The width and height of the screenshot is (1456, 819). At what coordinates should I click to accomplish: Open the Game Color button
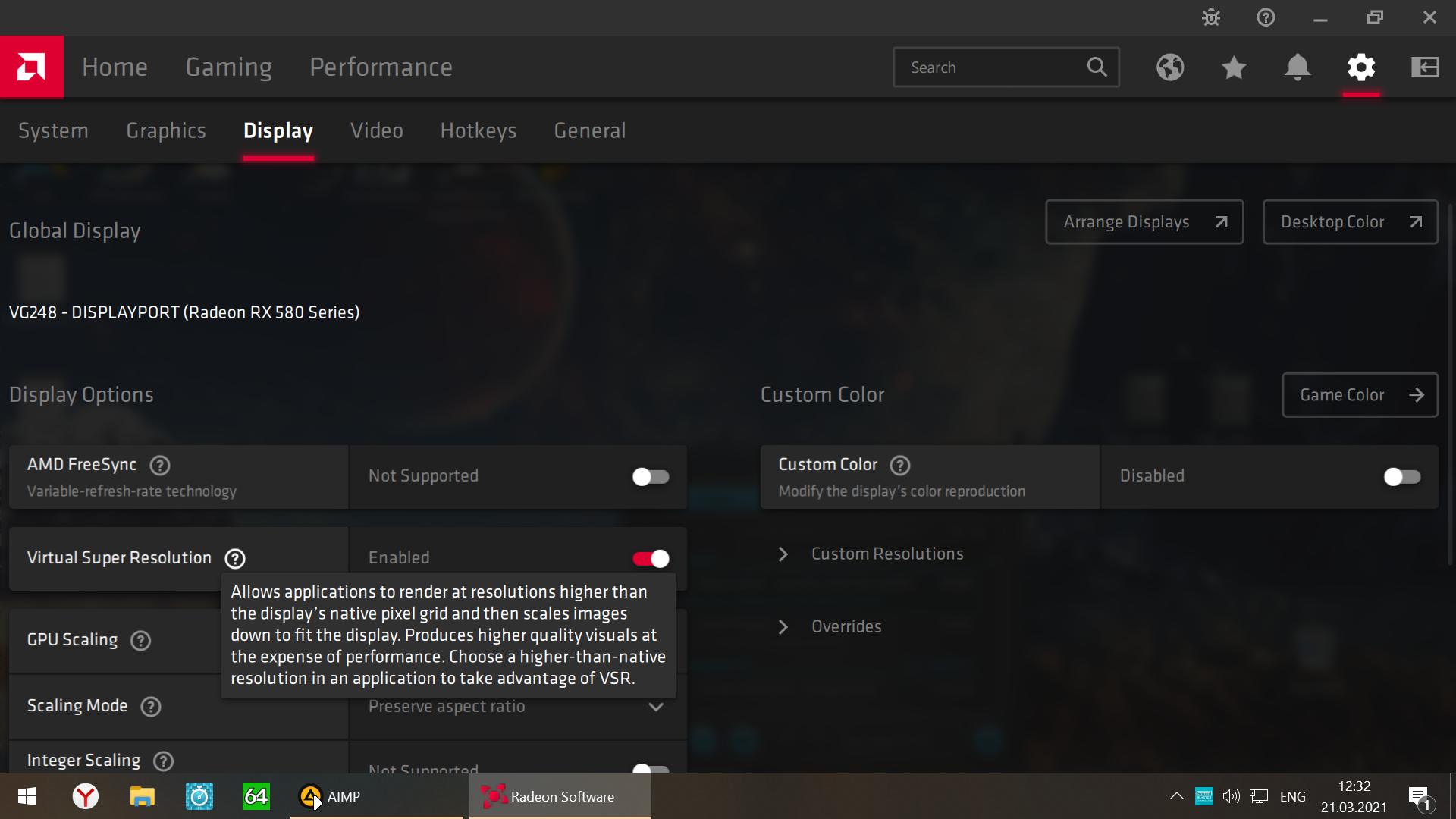pyautogui.click(x=1359, y=395)
